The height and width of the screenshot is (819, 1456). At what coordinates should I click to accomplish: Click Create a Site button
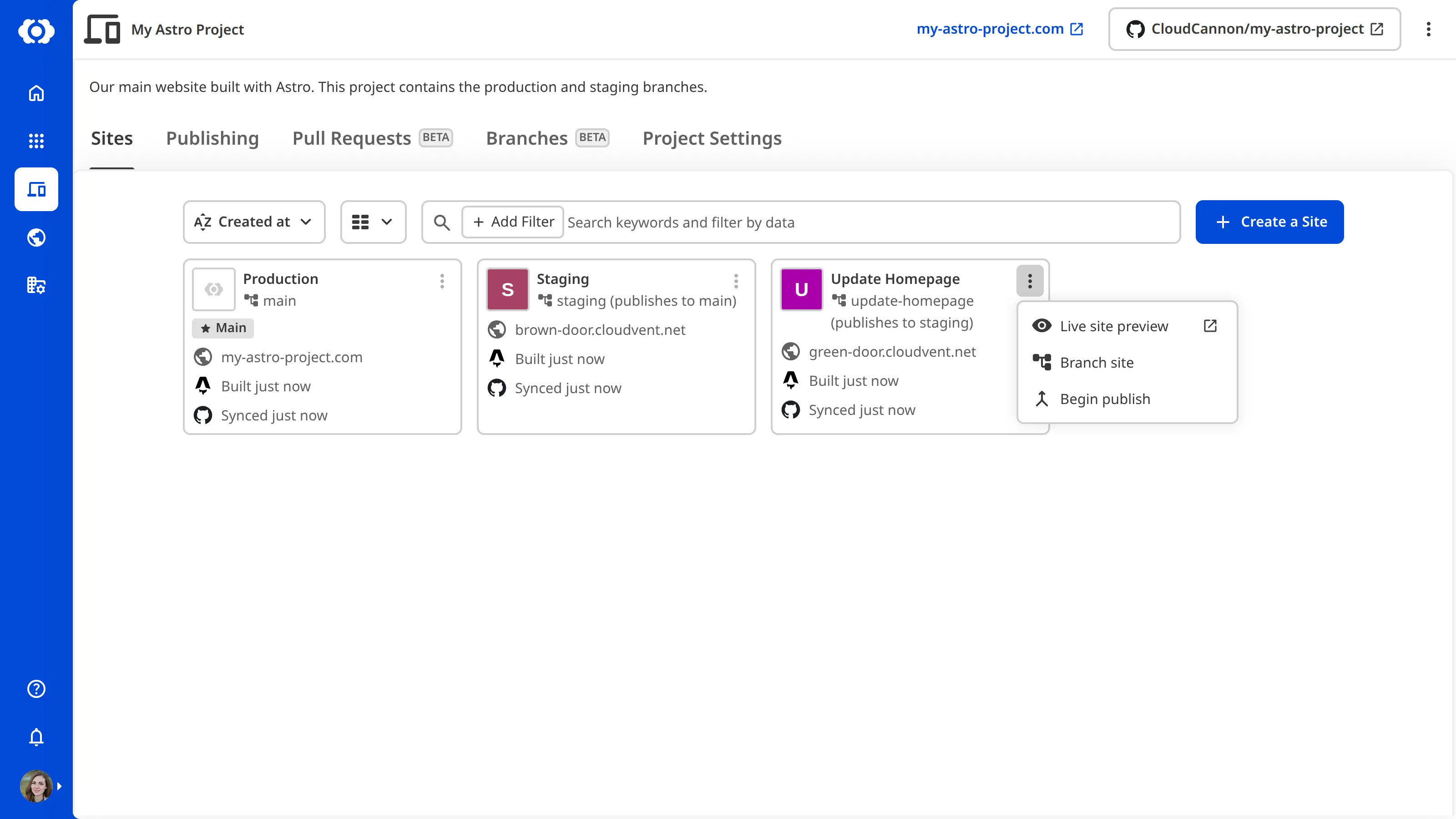[x=1269, y=222]
